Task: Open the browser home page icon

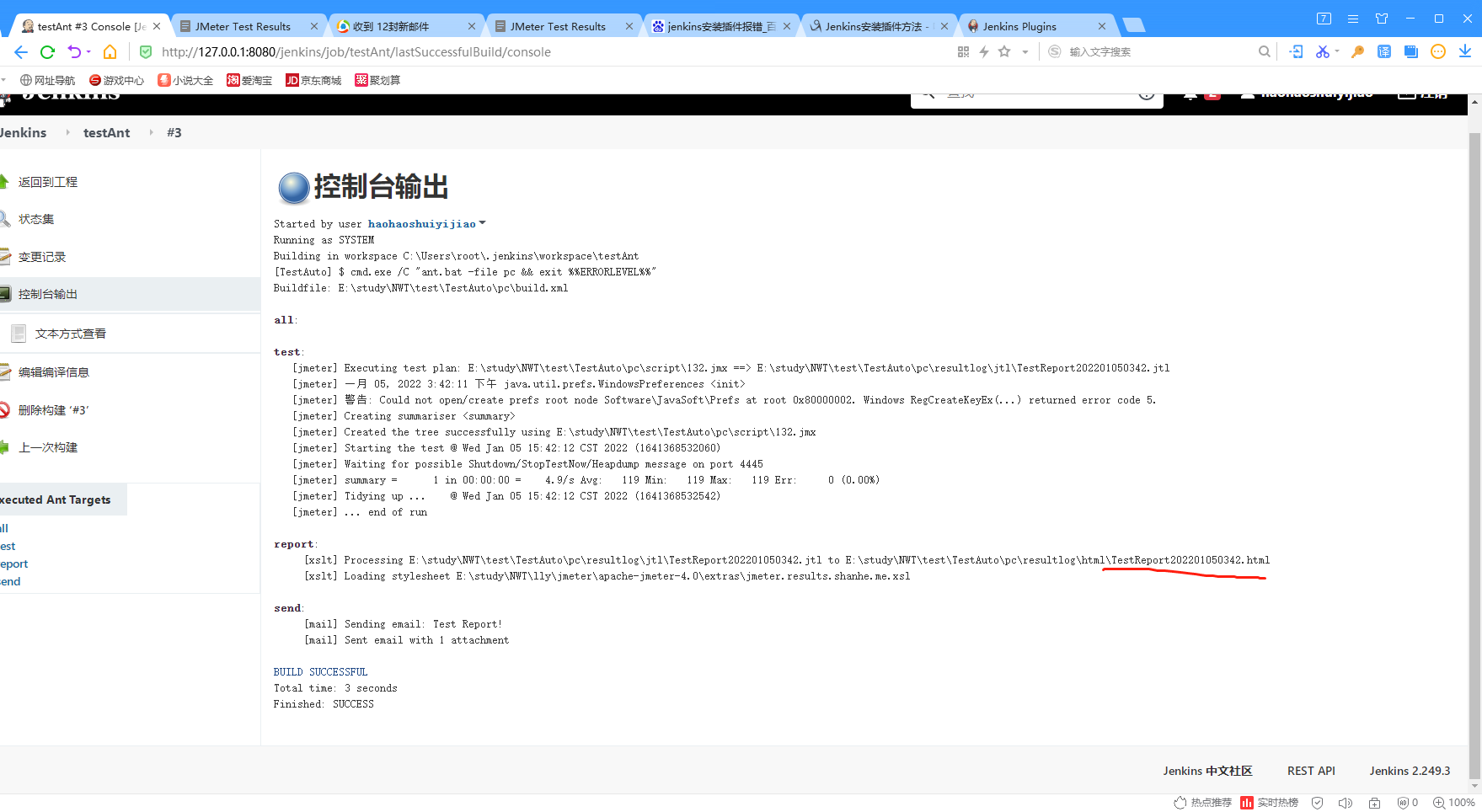Action: (x=110, y=52)
